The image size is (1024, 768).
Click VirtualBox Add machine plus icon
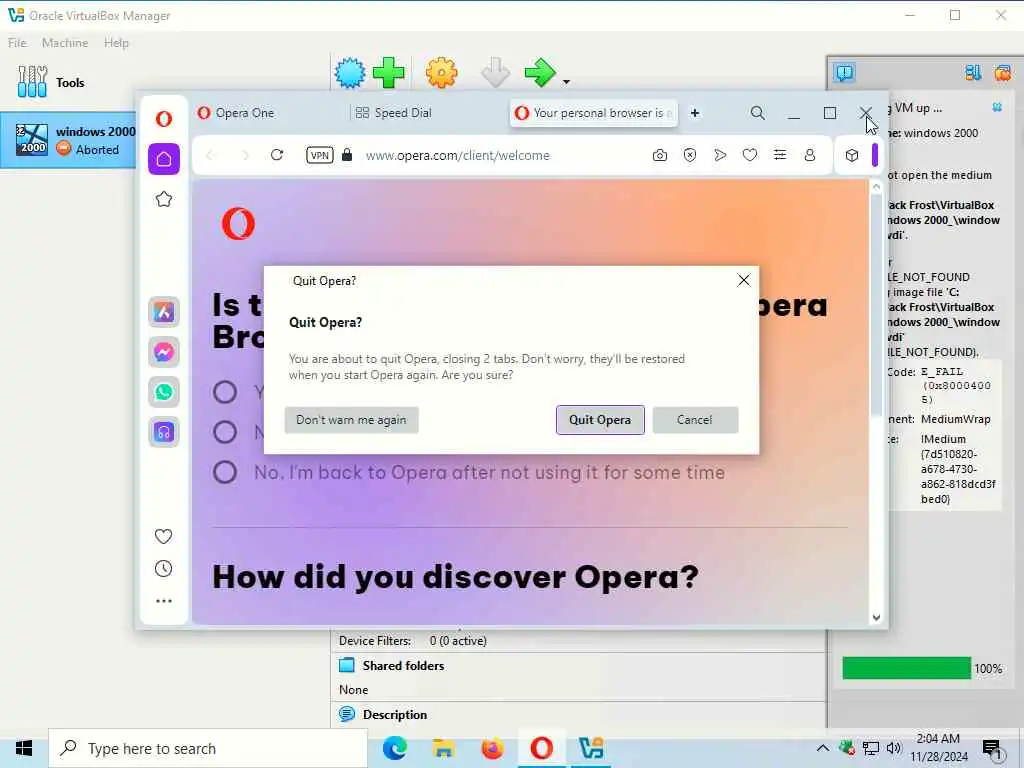click(x=389, y=72)
